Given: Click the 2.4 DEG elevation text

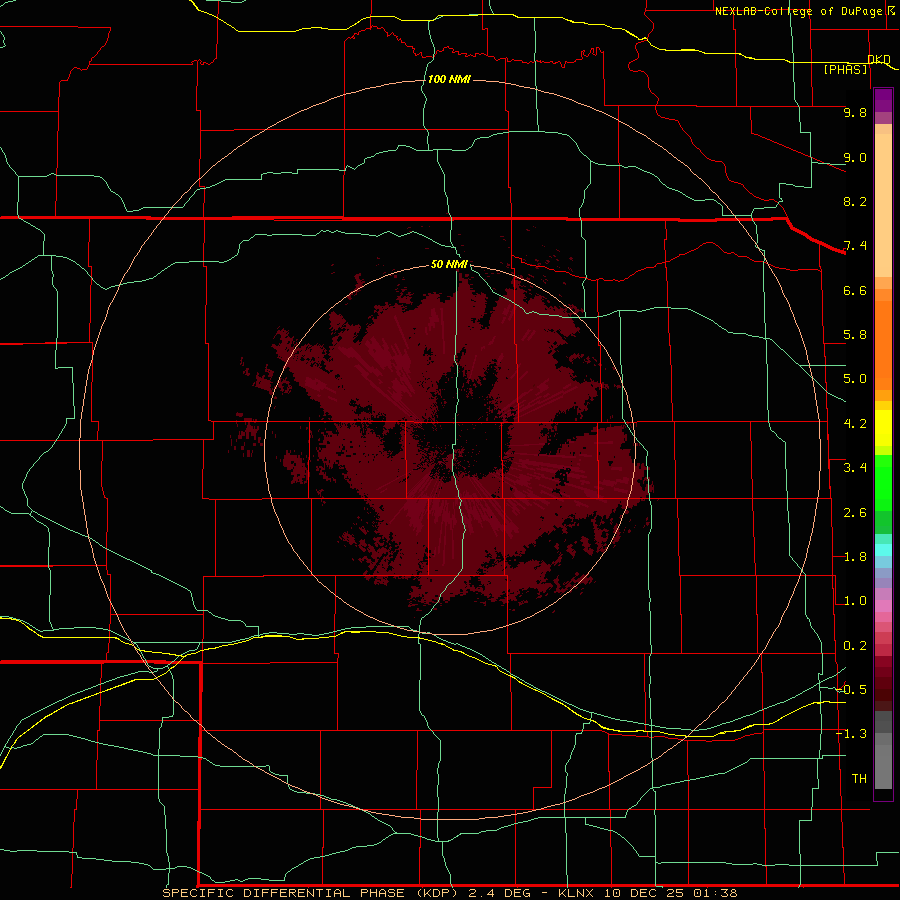Looking at the screenshot, I should pos(501,893).
